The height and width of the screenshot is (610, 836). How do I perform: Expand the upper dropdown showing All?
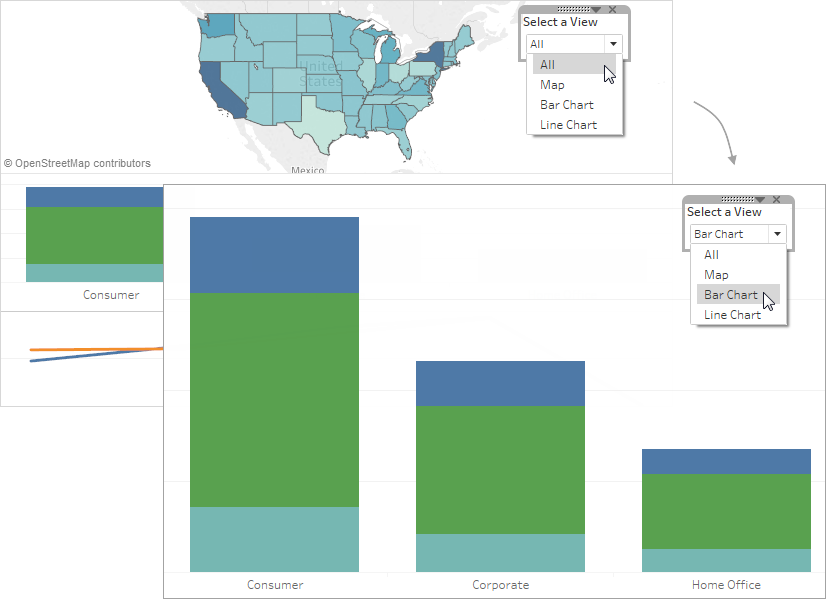point(613,44)
